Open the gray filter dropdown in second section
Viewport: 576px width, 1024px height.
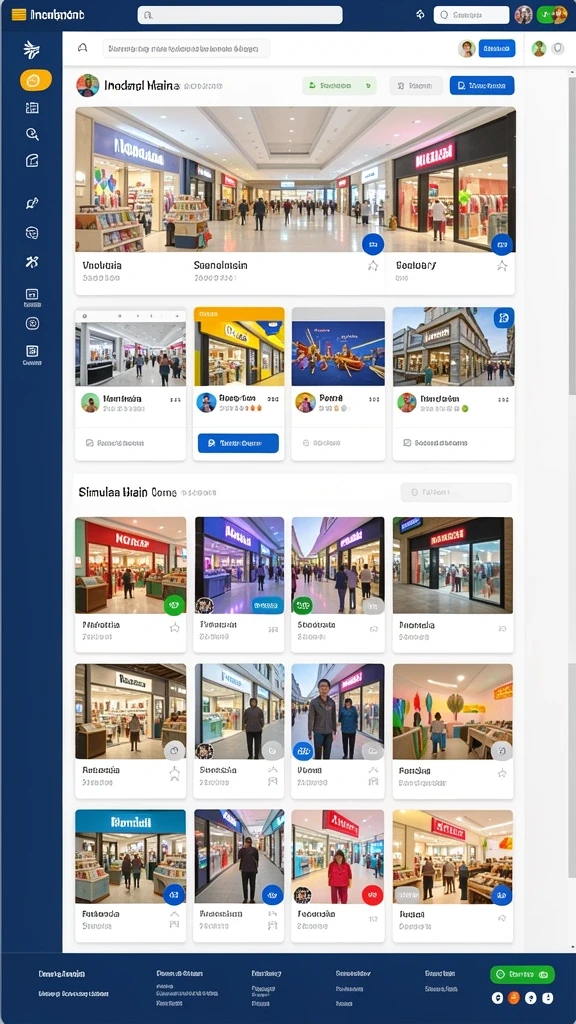point(456,492)
